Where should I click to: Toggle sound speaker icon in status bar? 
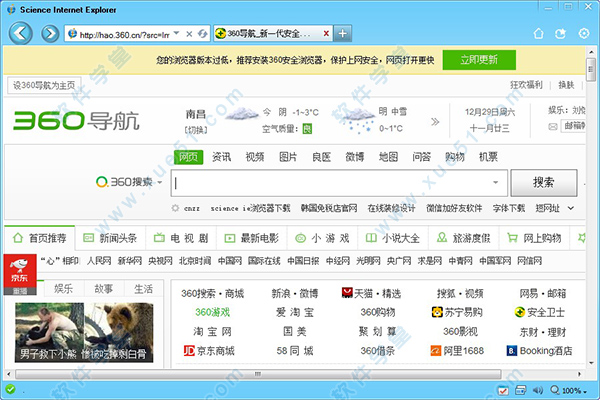point(538,390)
